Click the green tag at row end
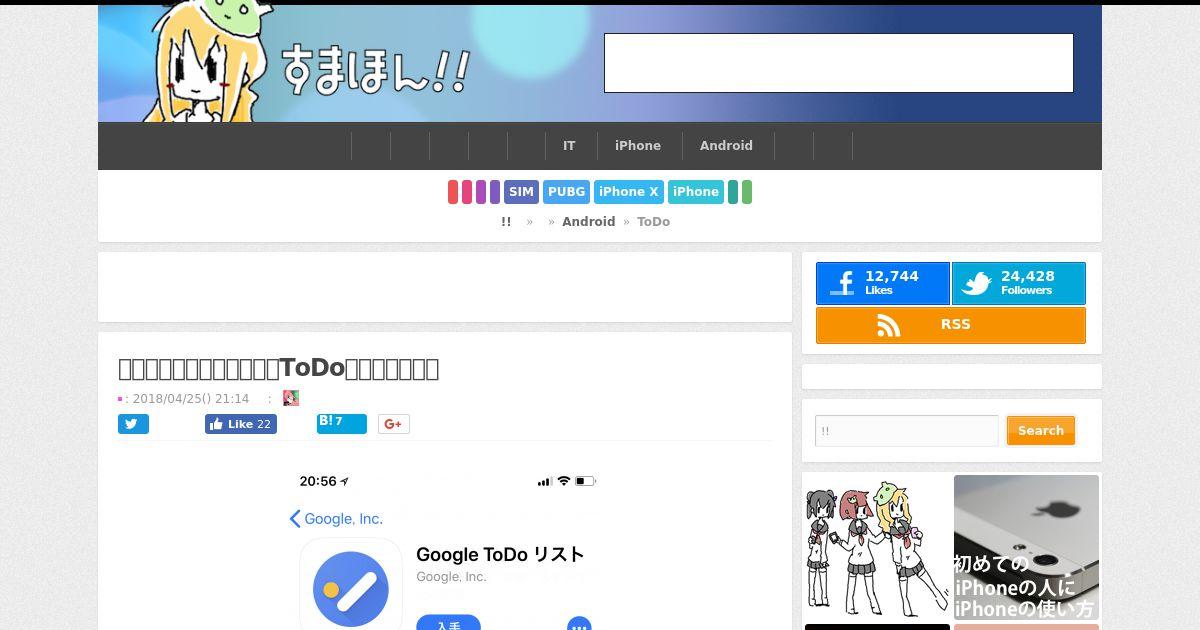This screenshot has height=630, width=1200. click(747, 192)
